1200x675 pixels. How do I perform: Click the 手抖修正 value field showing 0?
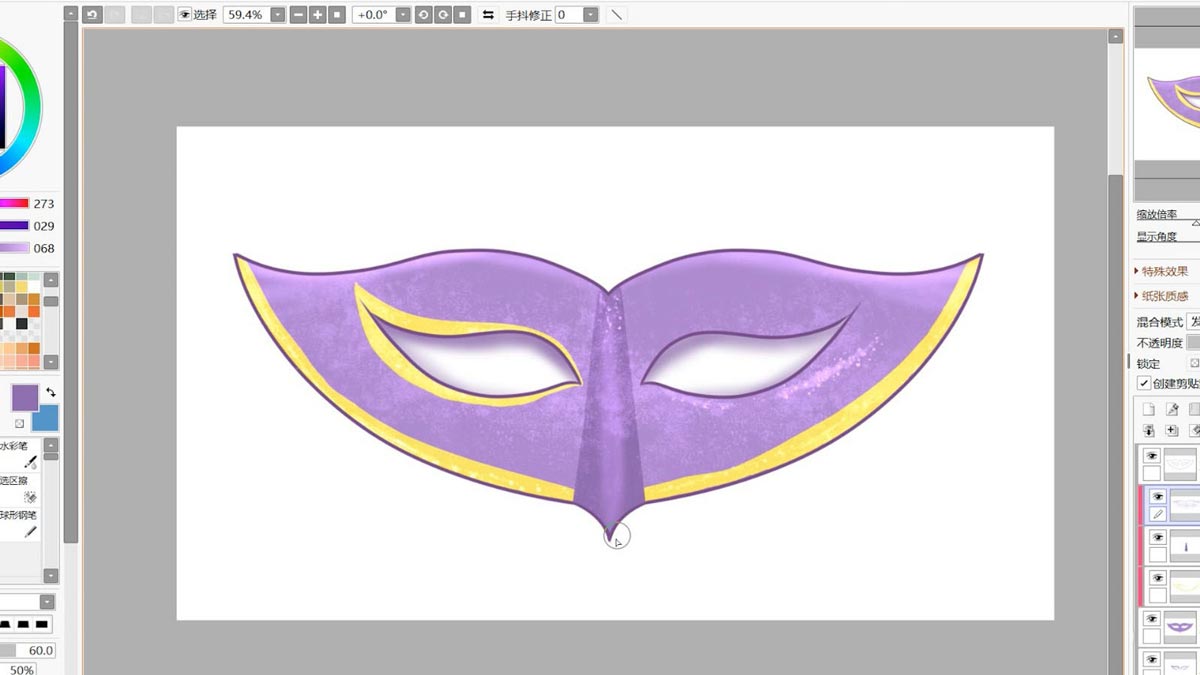coord(568,15)
